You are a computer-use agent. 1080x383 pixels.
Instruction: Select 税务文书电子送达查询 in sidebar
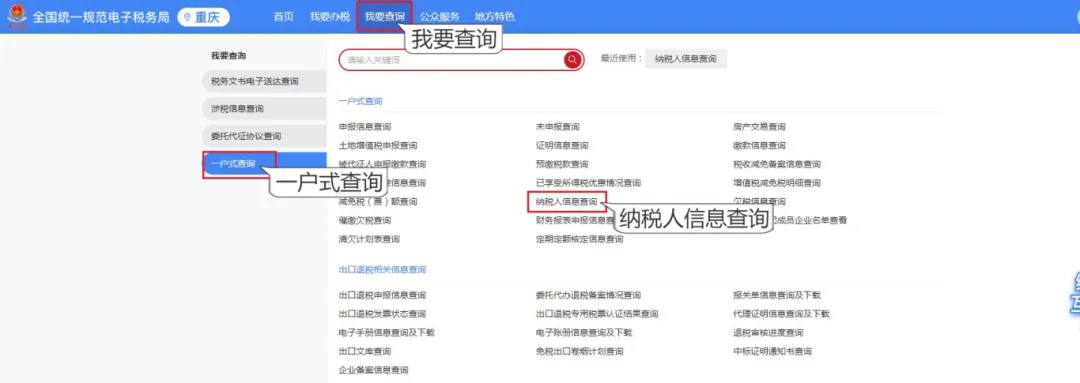263,81
